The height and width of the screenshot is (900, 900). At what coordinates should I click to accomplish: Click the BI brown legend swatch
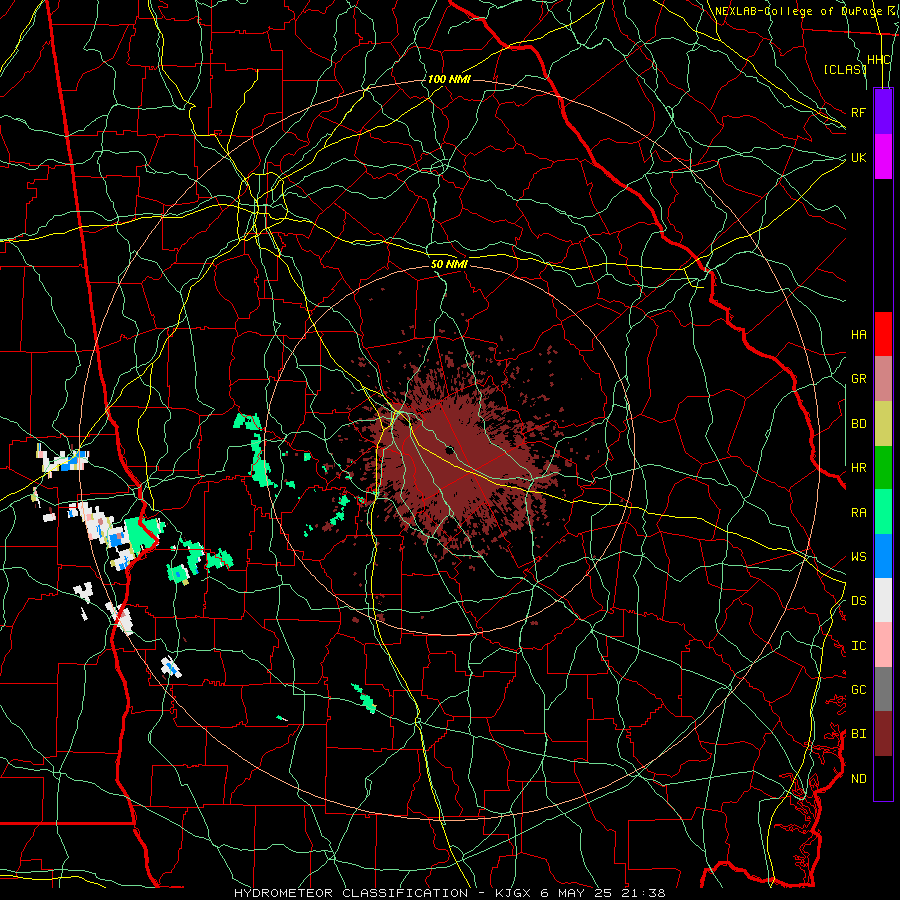pos(883,734)
